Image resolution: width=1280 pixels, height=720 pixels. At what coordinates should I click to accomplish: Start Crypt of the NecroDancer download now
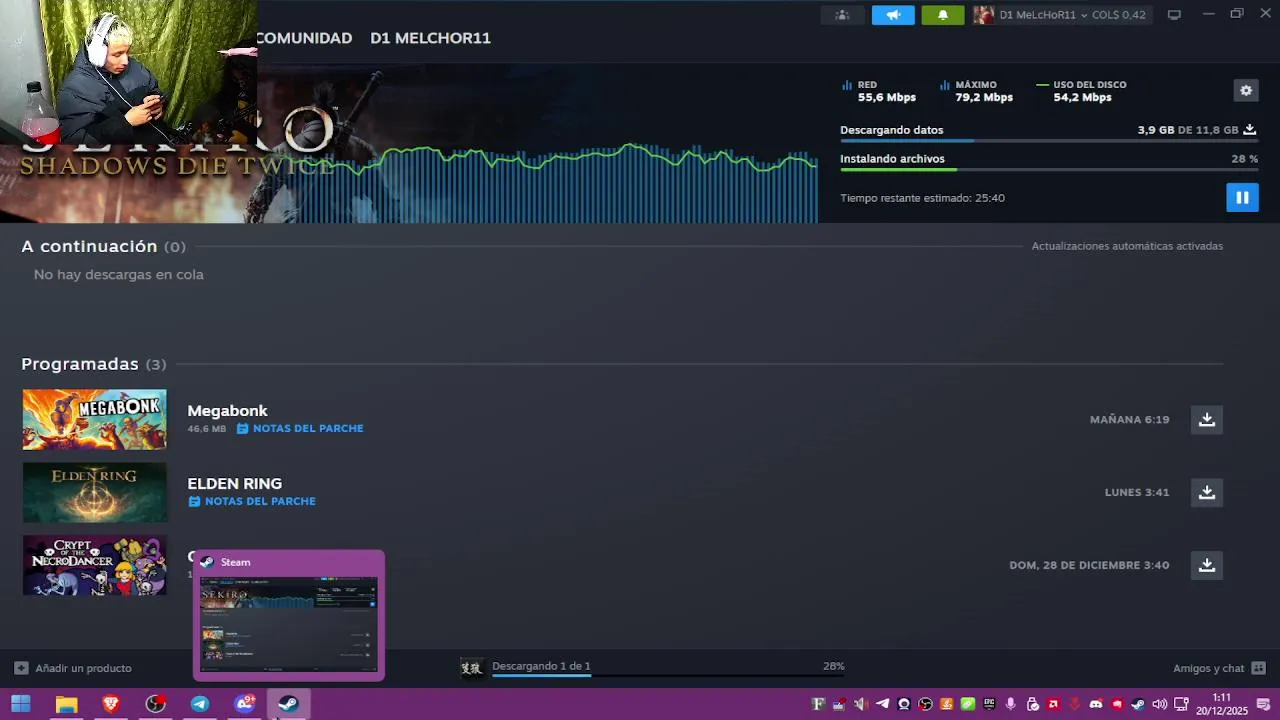[1207, 565]
